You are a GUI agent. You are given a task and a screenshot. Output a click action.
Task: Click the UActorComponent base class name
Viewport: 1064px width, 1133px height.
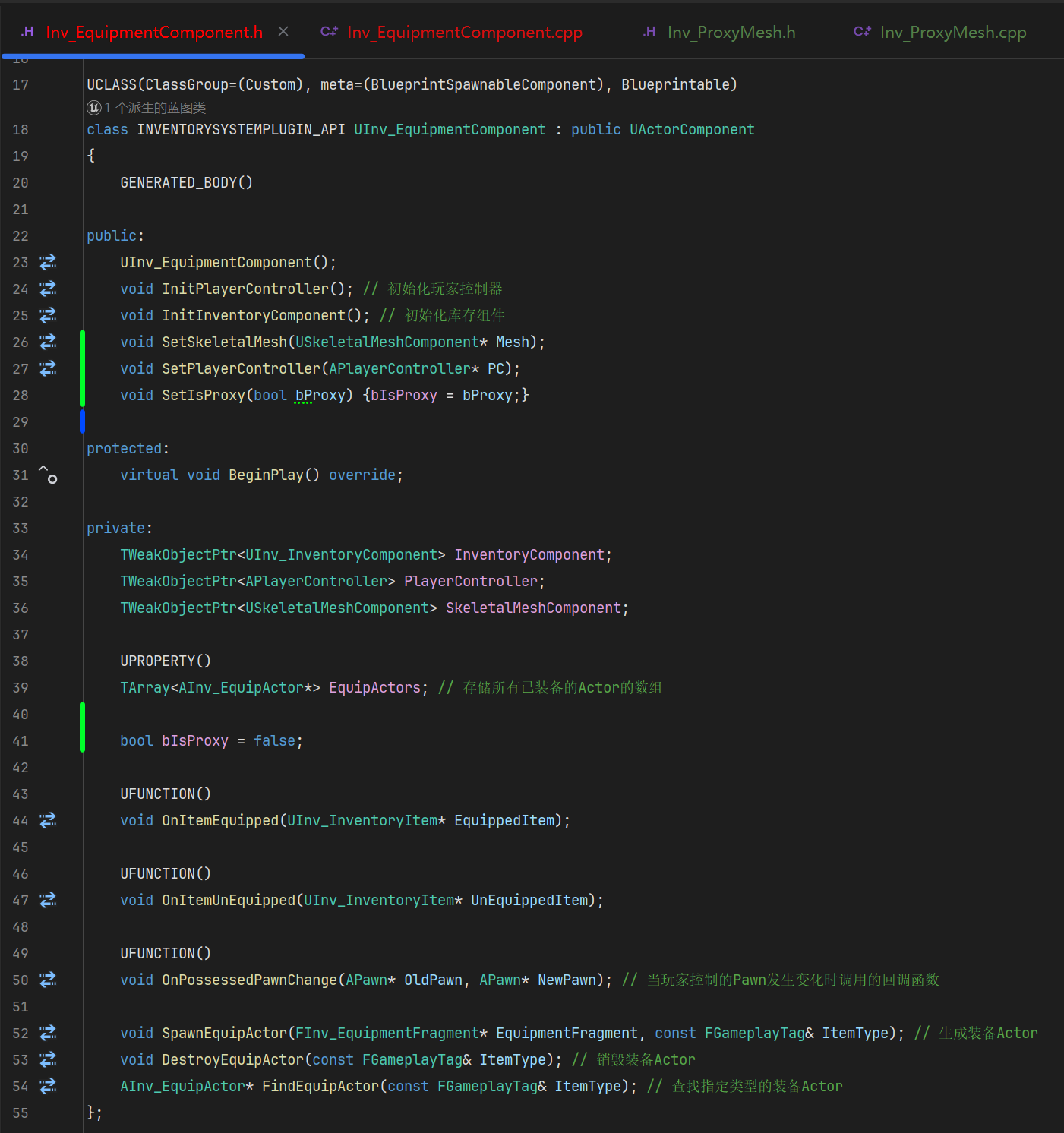tap(692, 129)
